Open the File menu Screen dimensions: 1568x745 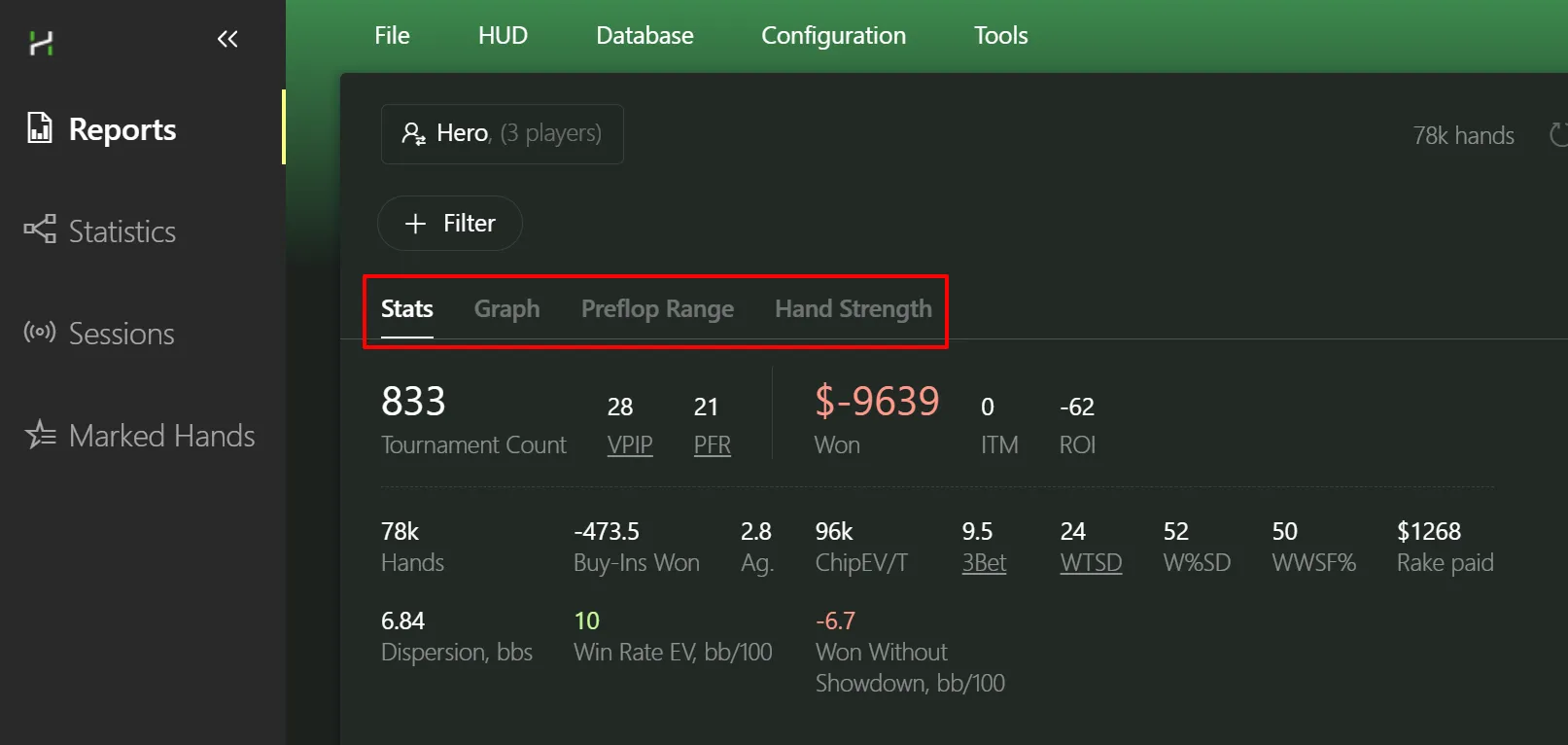pos(392,36)
